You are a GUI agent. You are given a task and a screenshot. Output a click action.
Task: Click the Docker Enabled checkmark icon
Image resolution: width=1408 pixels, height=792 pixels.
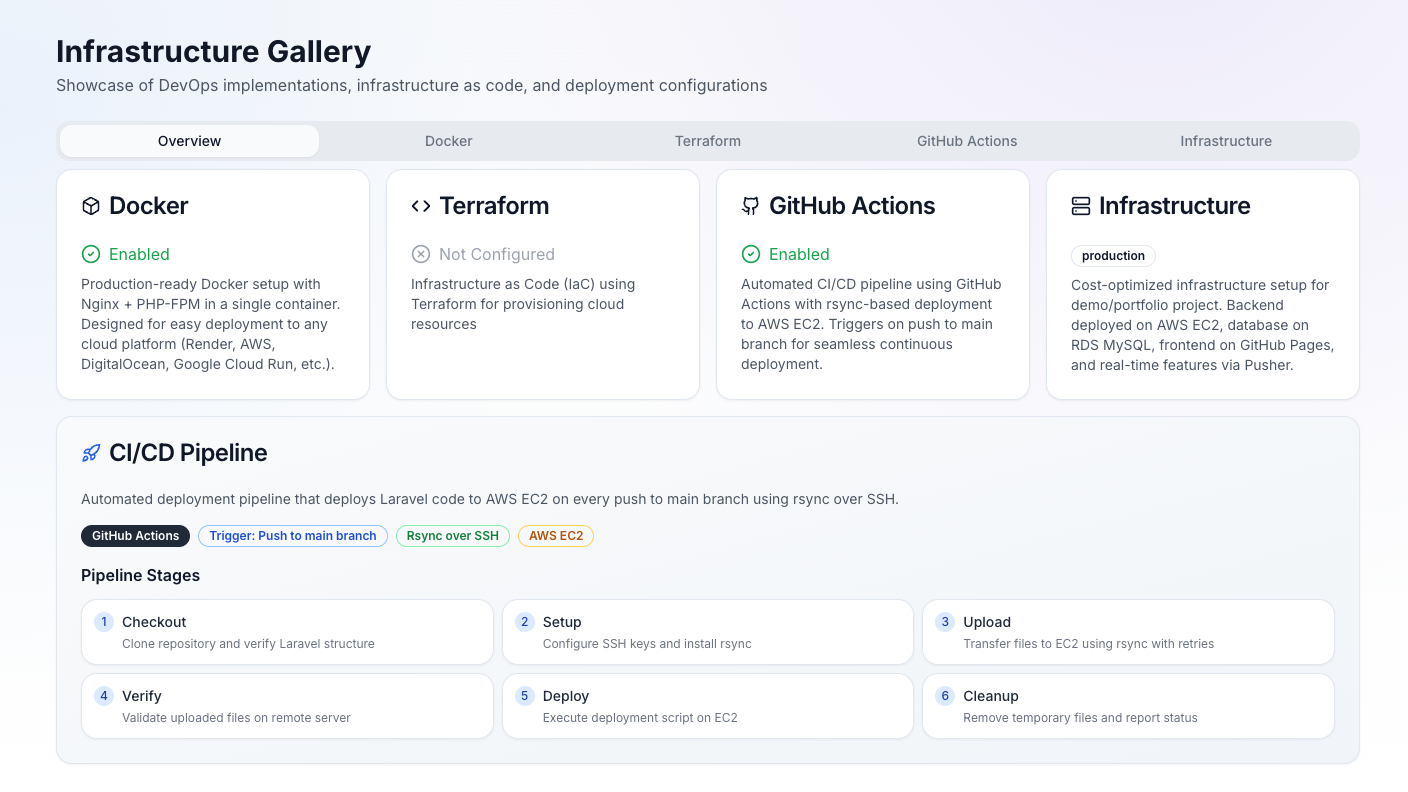click(91, 254)
